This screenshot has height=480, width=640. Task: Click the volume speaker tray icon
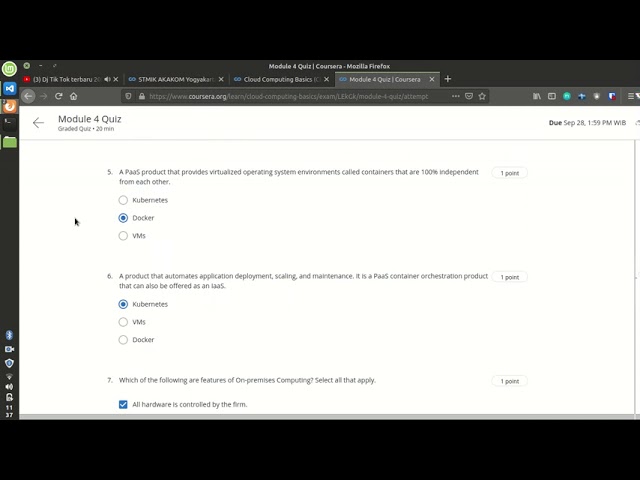[x=9, y=386]
